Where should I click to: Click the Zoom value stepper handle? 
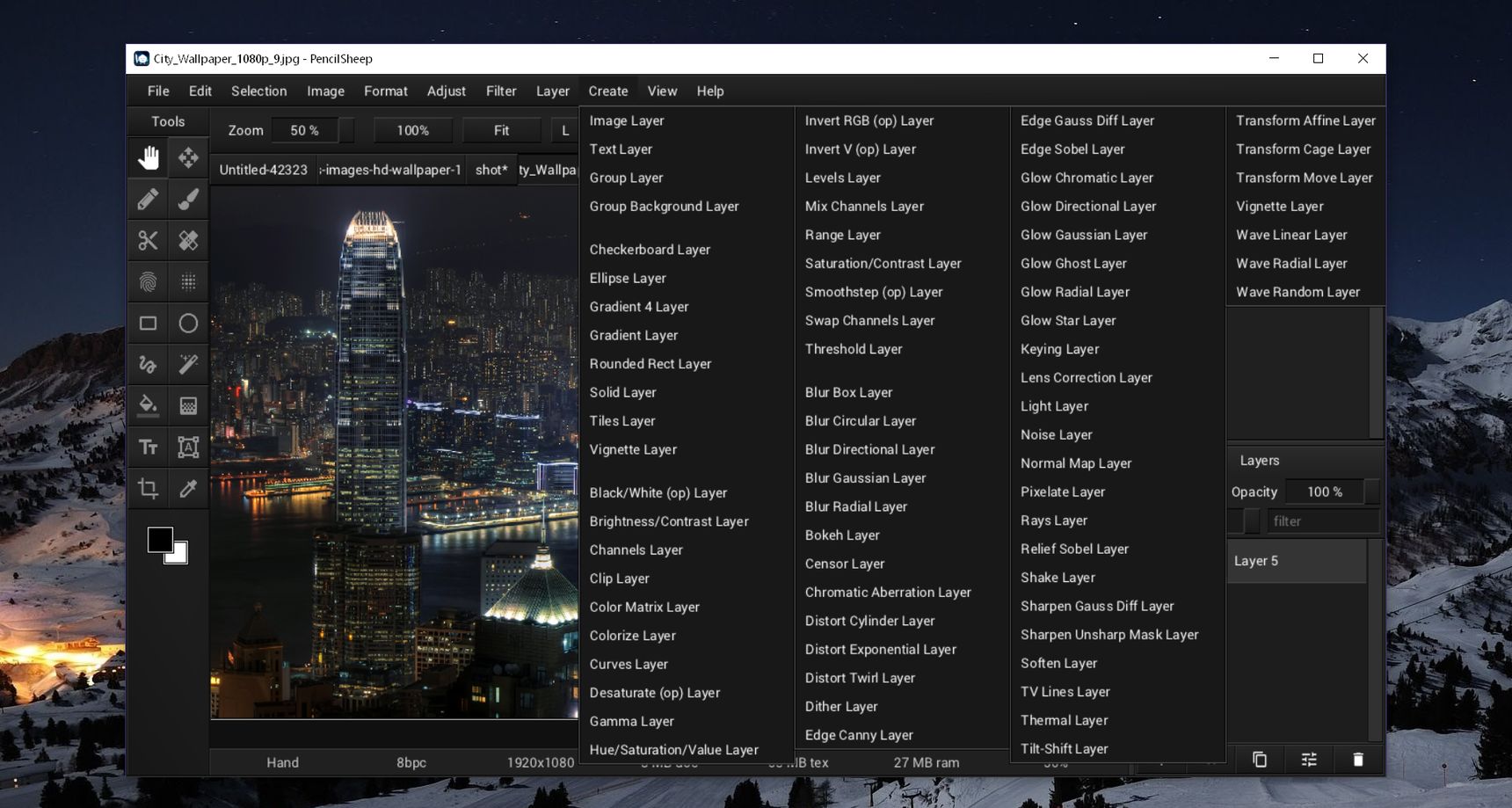tap(346, 130)
